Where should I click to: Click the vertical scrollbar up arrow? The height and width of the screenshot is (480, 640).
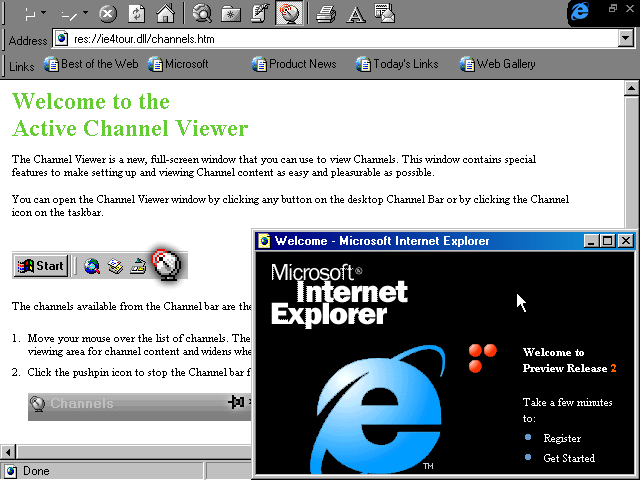point(632,88)
